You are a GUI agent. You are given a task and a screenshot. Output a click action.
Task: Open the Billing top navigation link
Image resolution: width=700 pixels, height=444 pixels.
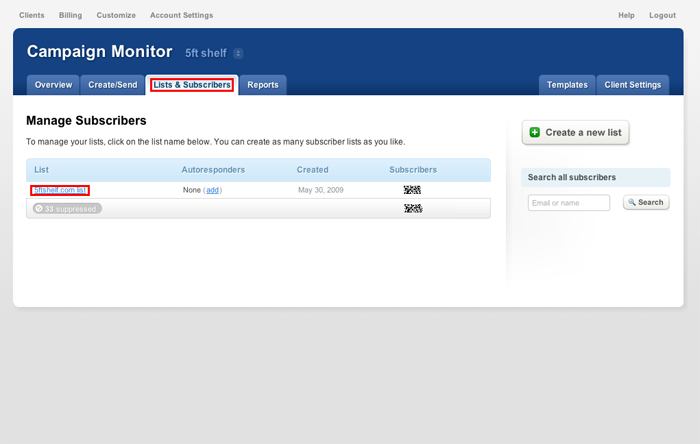71,15
